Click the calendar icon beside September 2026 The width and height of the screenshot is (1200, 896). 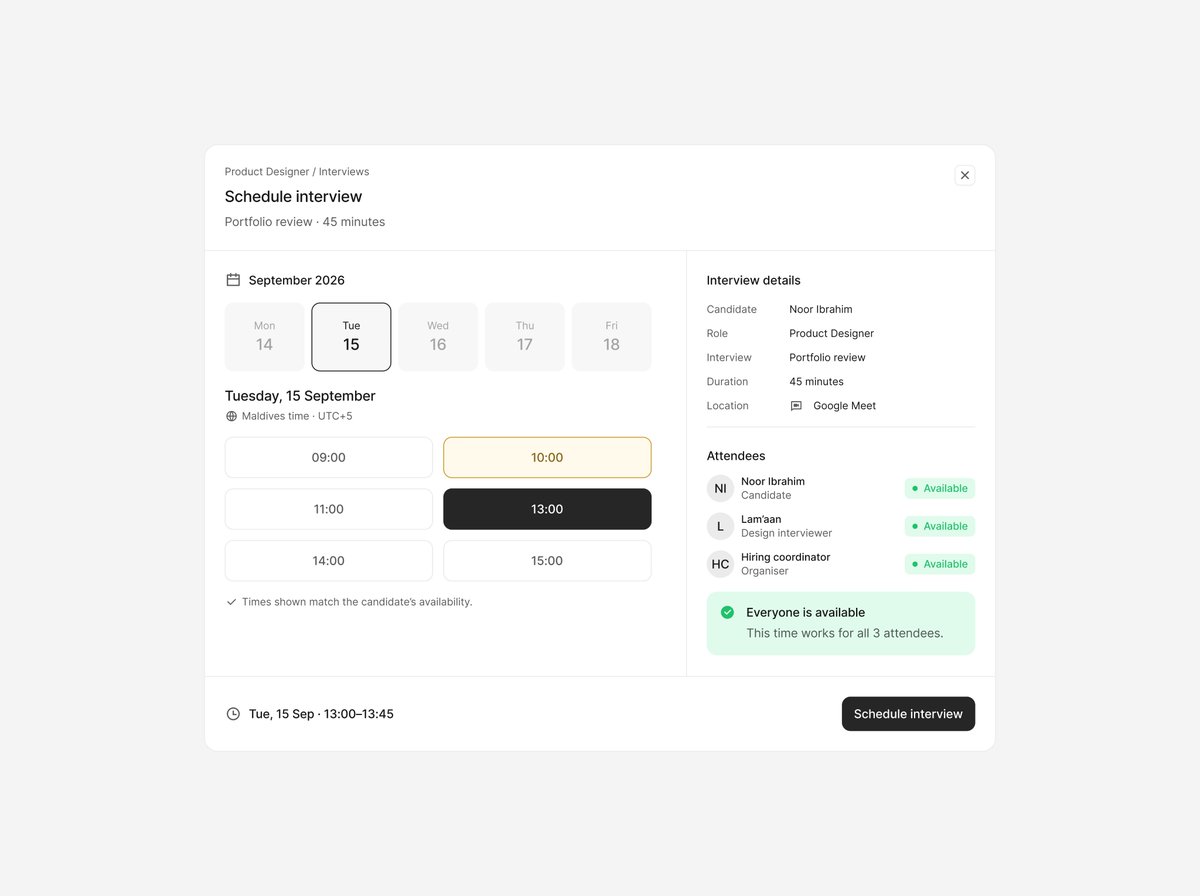[233, 280]
